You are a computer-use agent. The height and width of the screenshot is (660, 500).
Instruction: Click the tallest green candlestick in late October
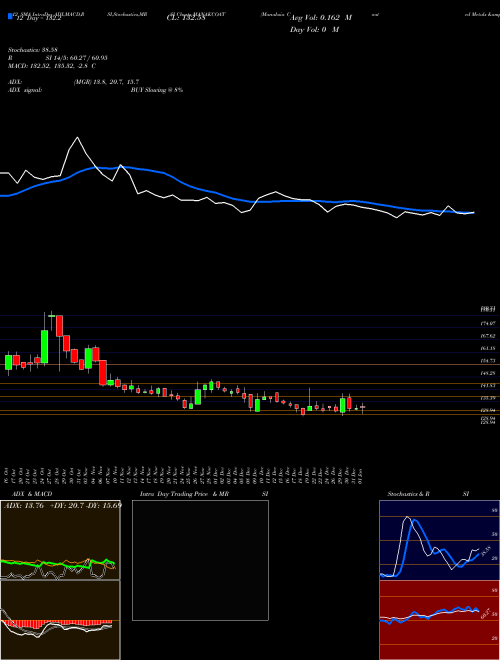pos(45,347)
